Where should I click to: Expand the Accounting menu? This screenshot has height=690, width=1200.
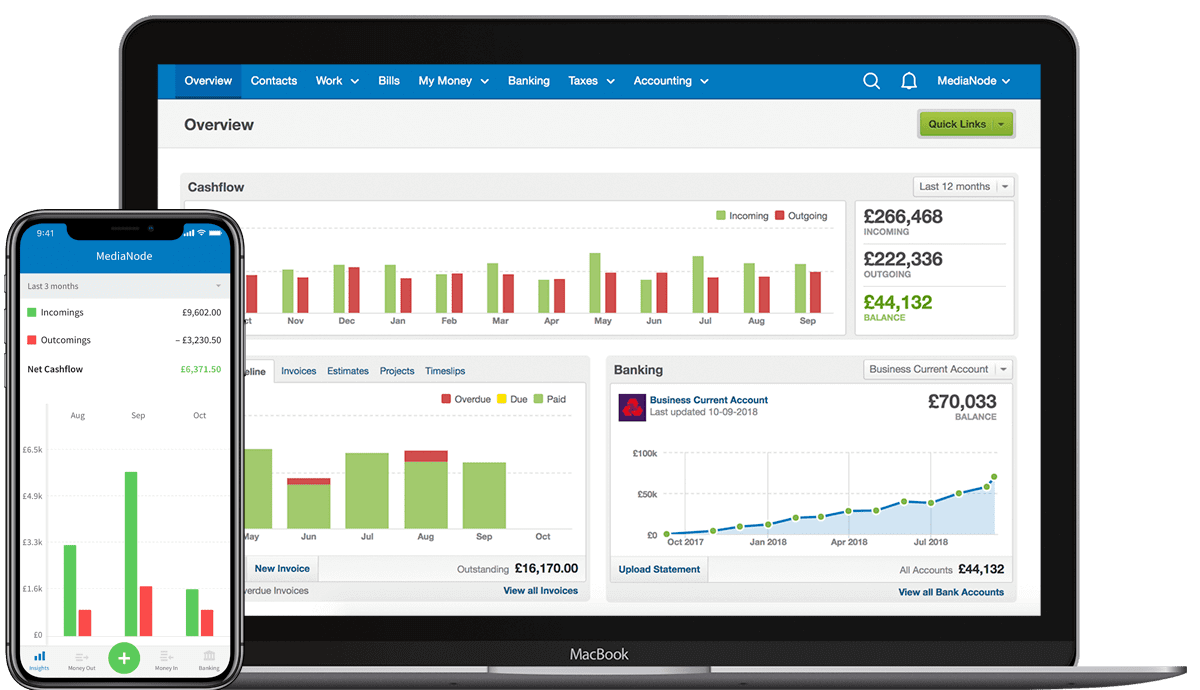(671, 81)
